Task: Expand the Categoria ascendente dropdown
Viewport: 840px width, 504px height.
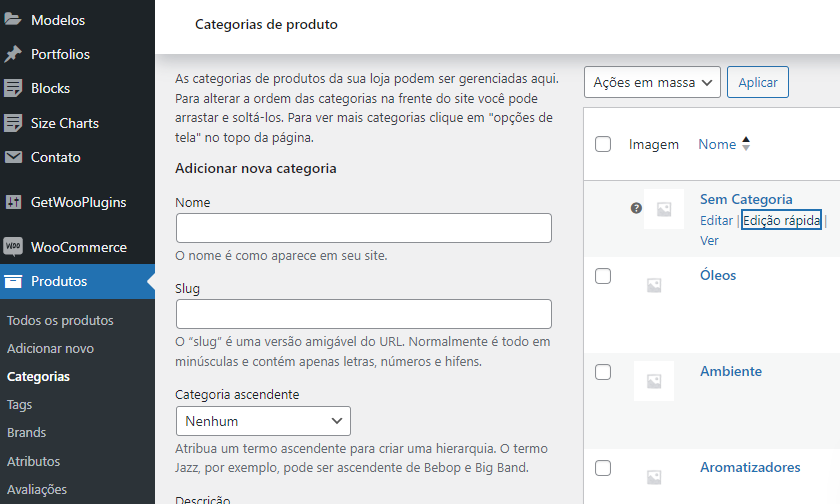Action: (x=263, y=421)
